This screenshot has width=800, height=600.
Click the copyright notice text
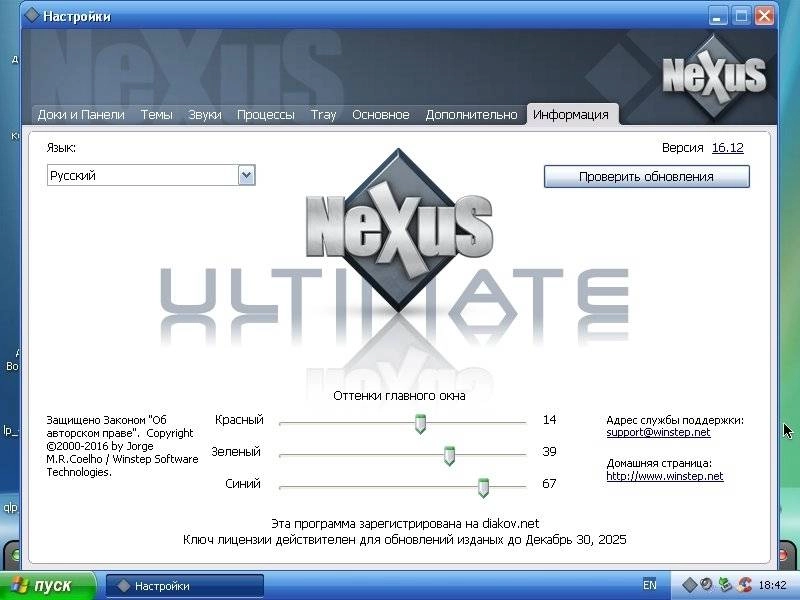point(122,446)
